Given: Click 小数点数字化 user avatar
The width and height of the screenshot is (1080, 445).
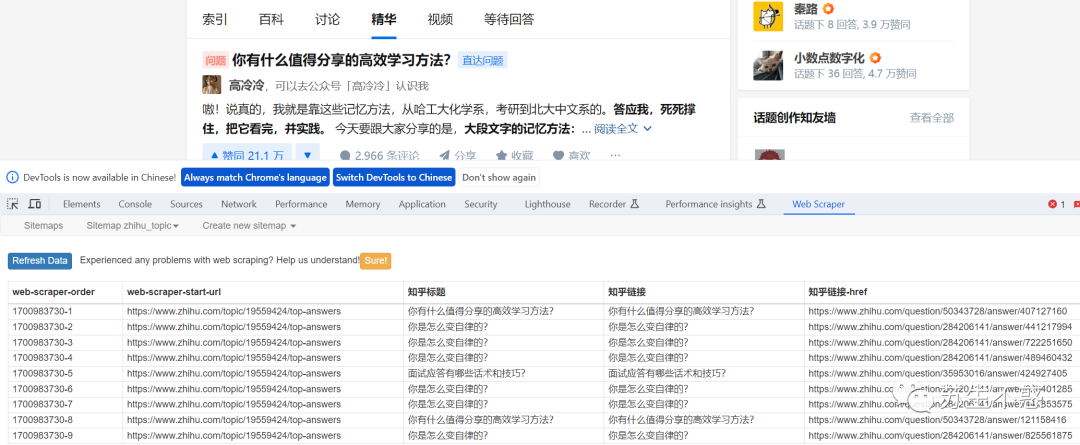Looking at the screenshot, I should (769, 65).
